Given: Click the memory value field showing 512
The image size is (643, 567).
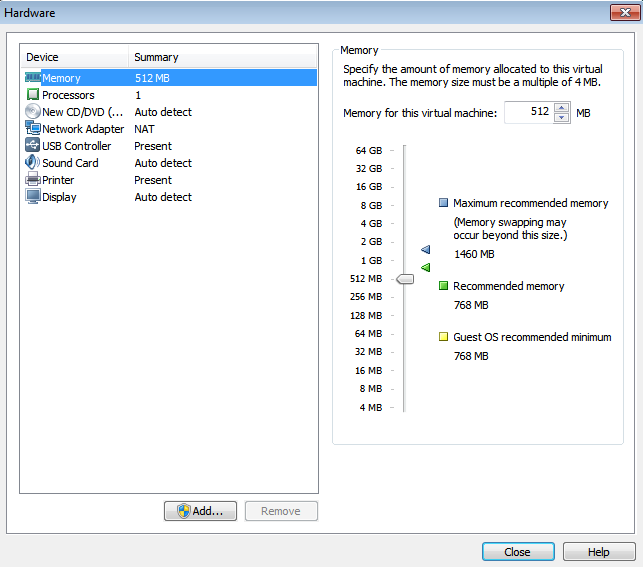Looking at the screenshot, I should point(529,112).
